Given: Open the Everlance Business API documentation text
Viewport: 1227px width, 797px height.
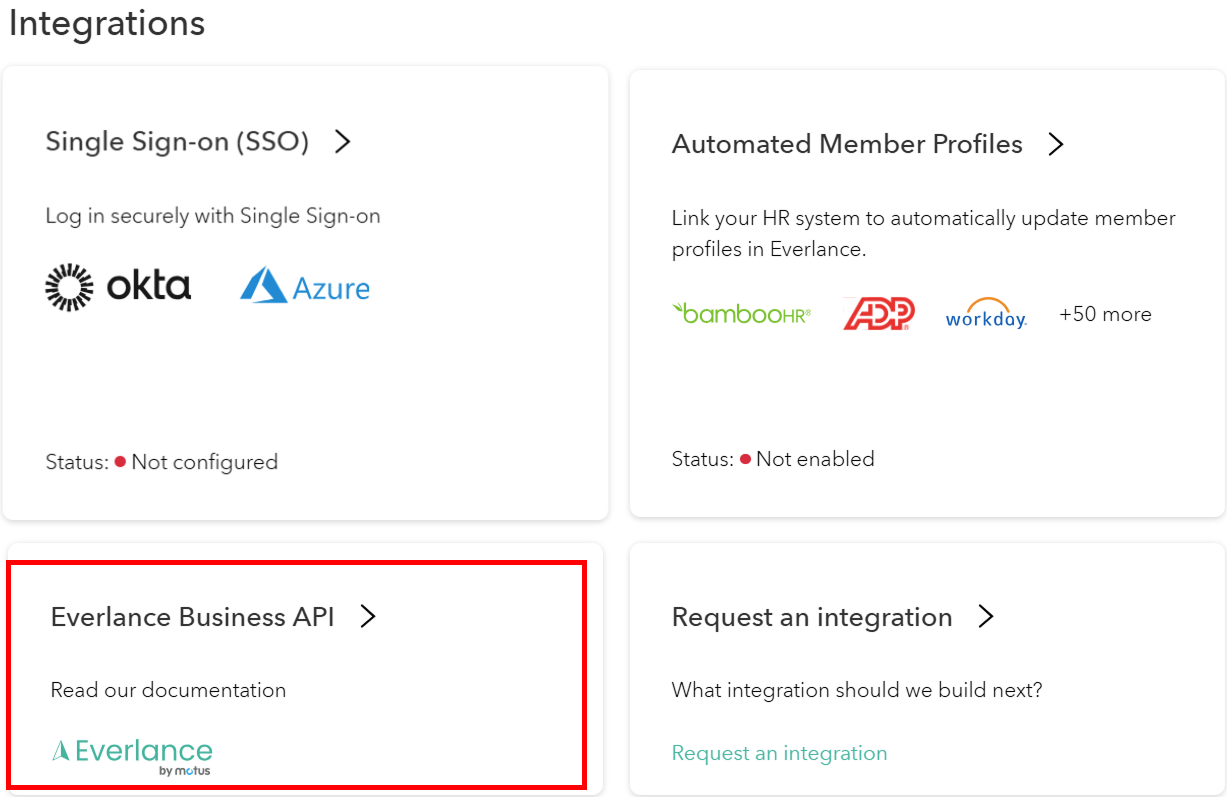Looking at the screenshot, I should (x=168, y=690).
